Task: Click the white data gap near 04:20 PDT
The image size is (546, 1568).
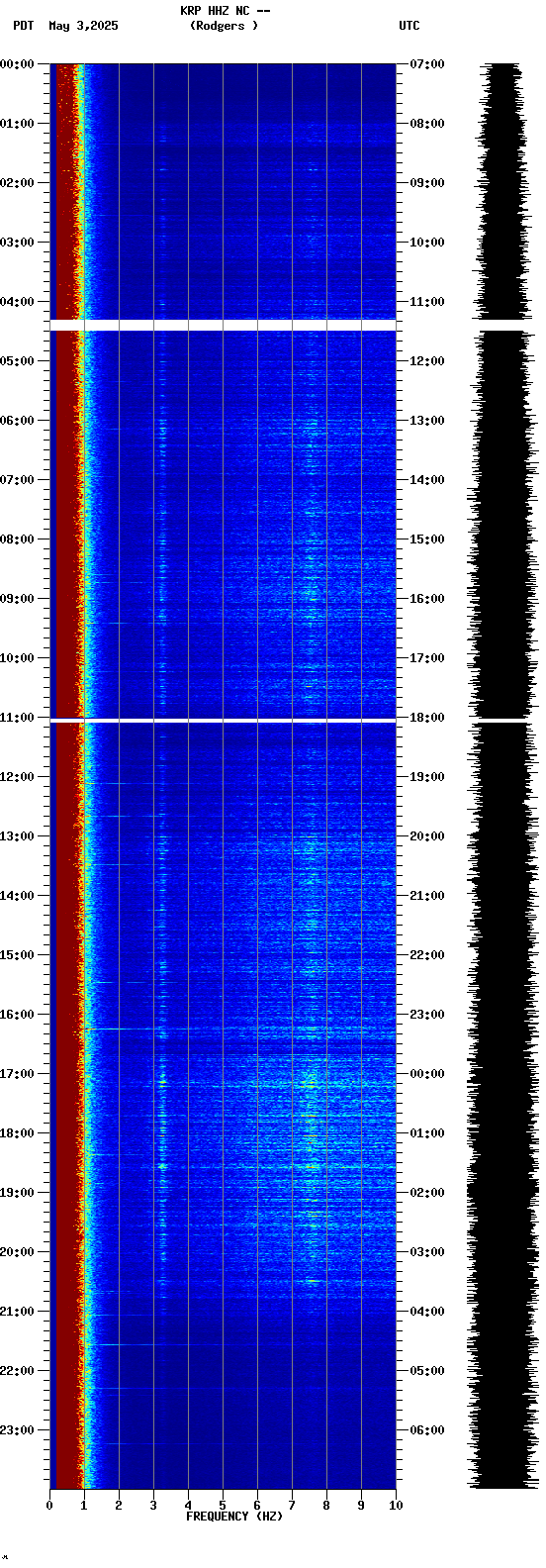Action: [x=223, y=326]
